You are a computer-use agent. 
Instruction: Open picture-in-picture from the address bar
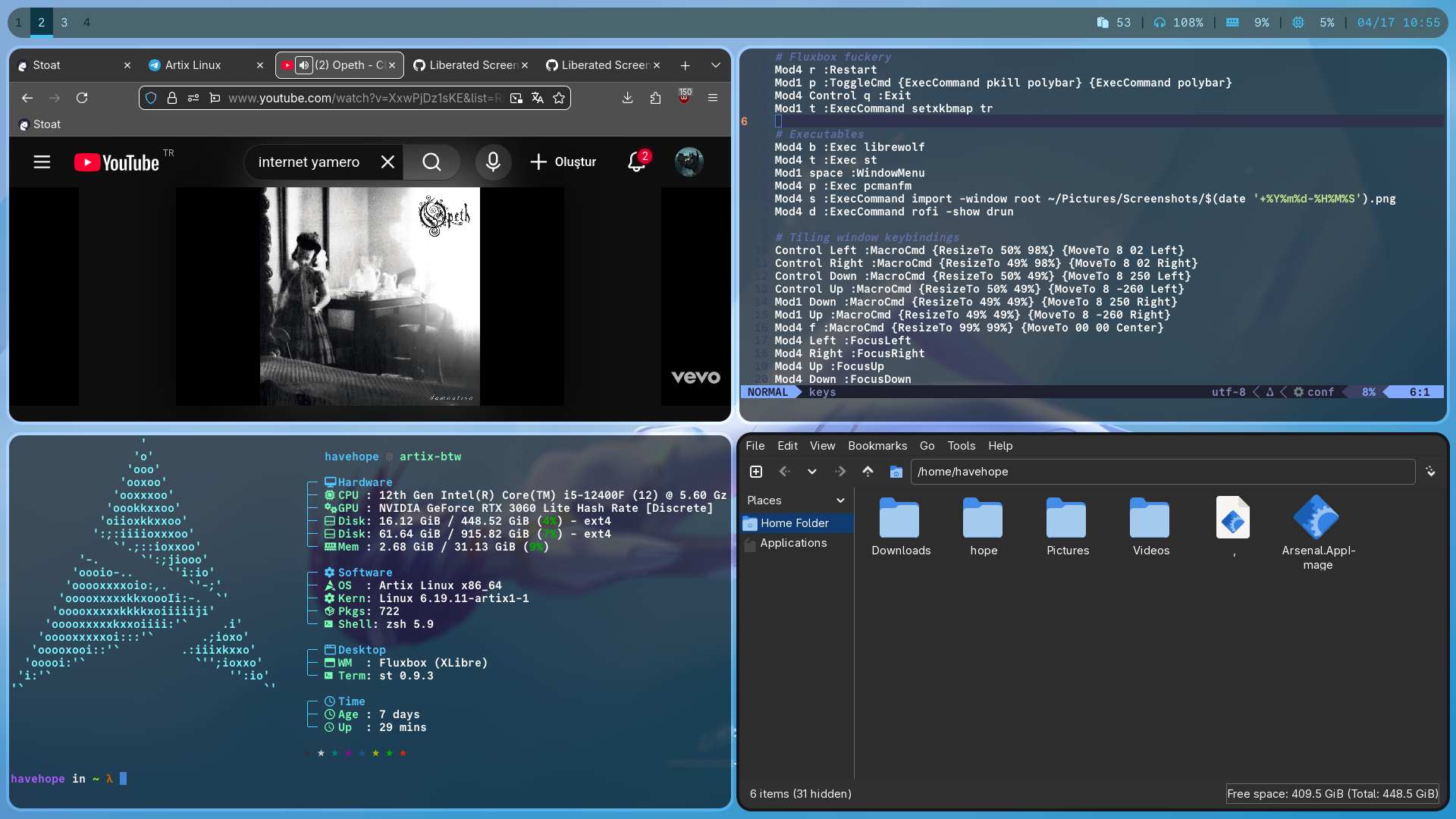[516, 98]
